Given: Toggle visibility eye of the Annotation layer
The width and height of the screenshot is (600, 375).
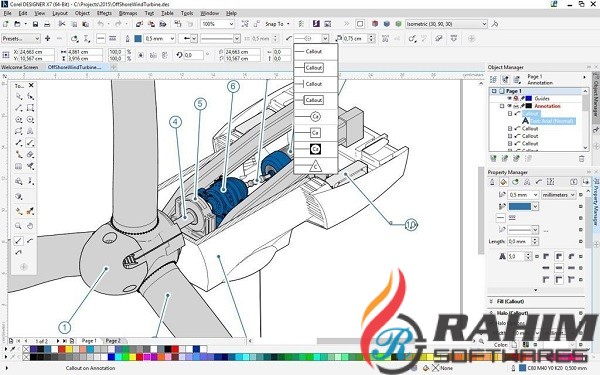Looking at the screenshot, I should click(x=509, y=106).
